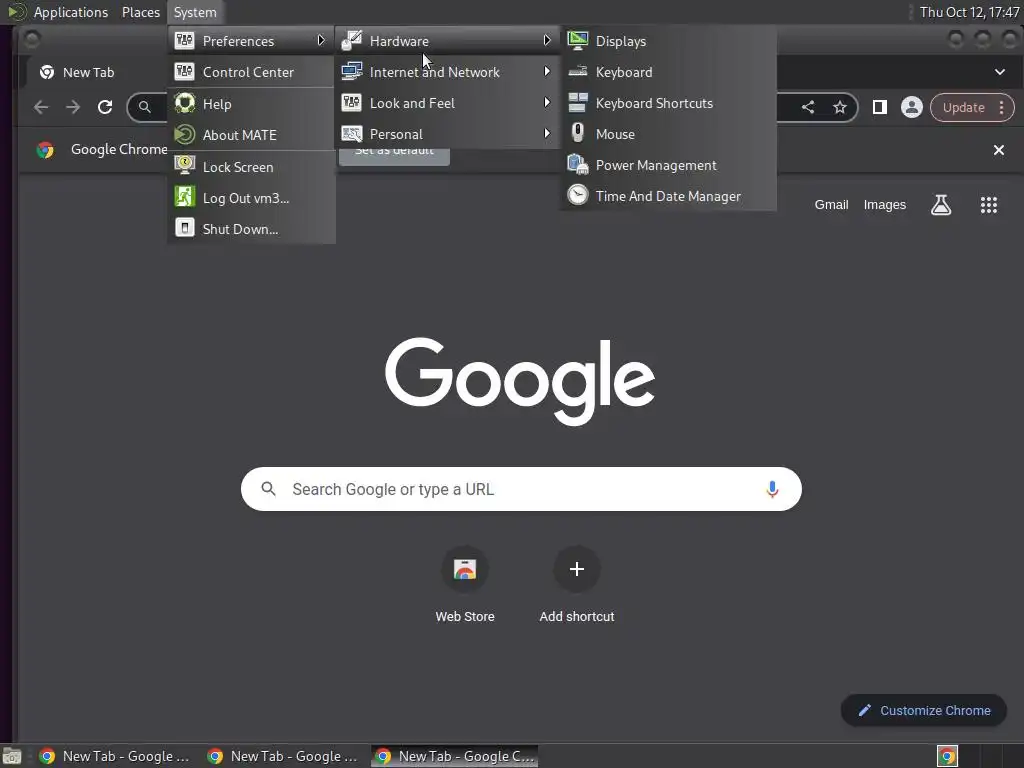Open Google Images link

tap(884, 205)
